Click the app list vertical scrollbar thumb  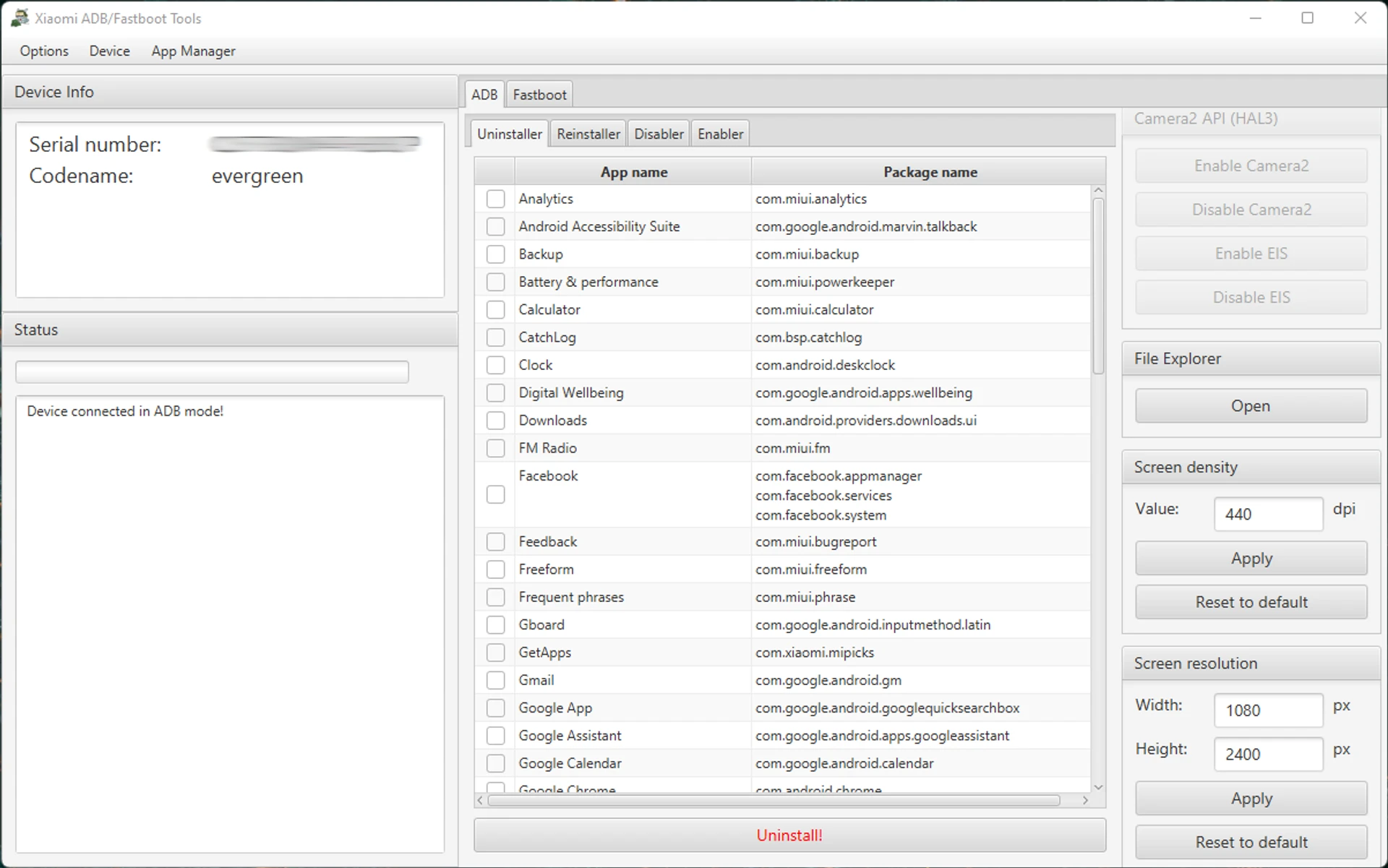point(1098,286)
